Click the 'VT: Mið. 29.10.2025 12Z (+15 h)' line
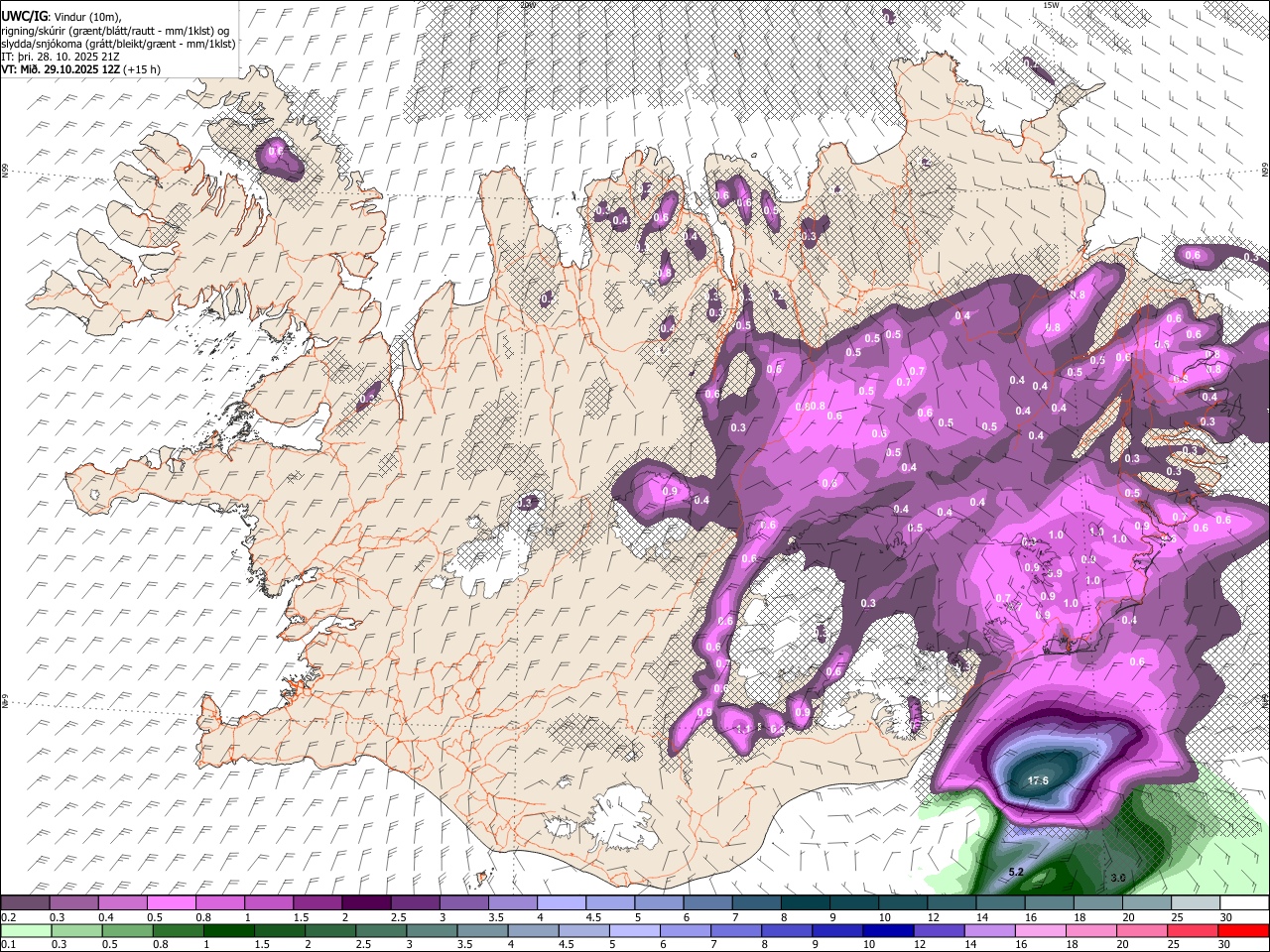This screenshot has width=1270, height=952. (x=81, y=69)
